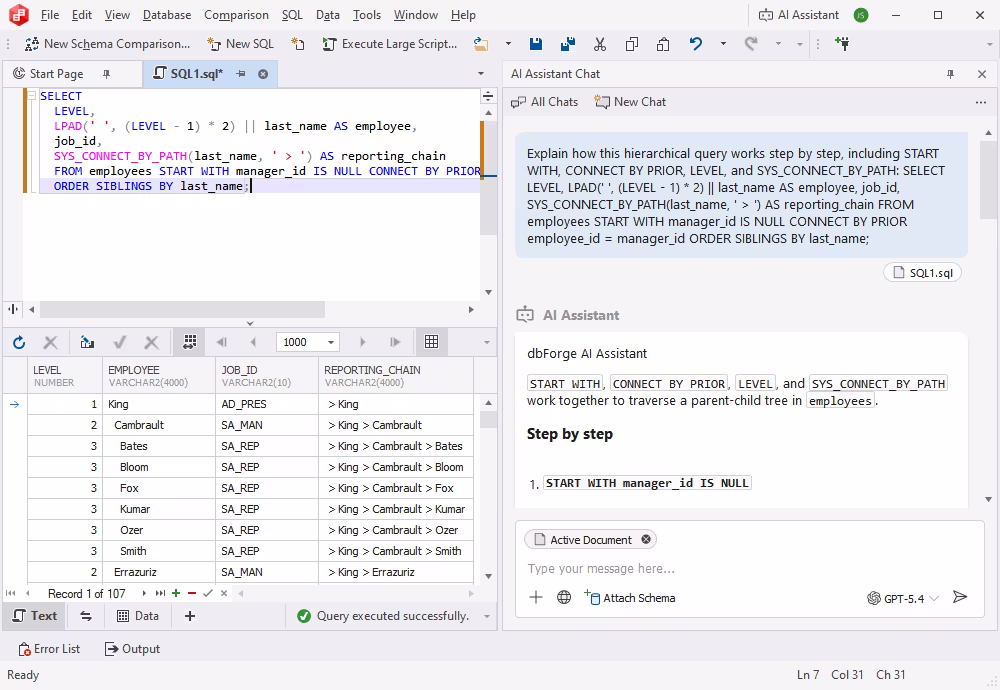Click the New Schema Comparison toolbar button
Screen dimensions: 1000x690
tap(107, 44)
